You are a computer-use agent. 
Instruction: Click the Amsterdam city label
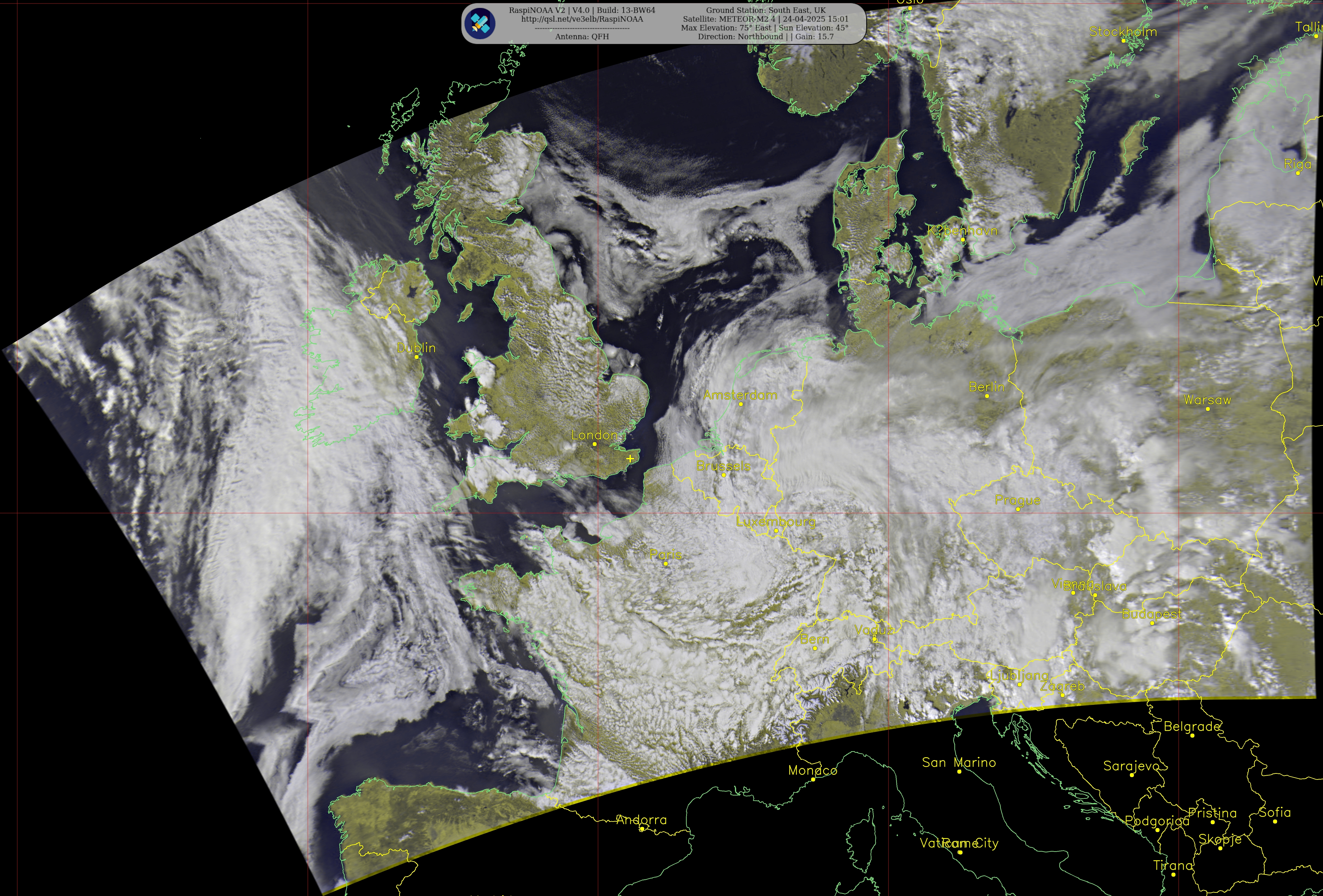tap(740, 395)
